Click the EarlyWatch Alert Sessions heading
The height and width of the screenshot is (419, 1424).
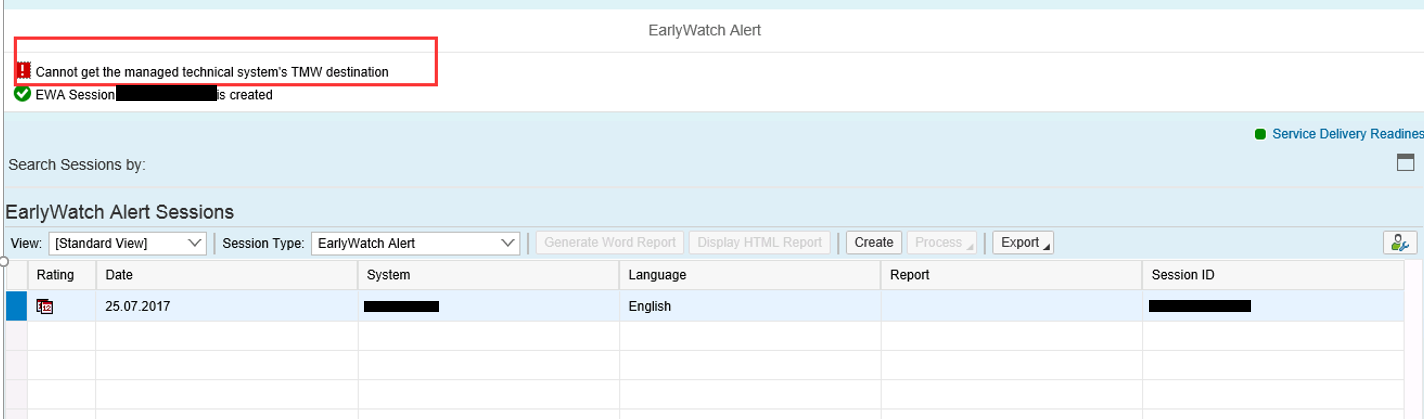pos(120,212)
